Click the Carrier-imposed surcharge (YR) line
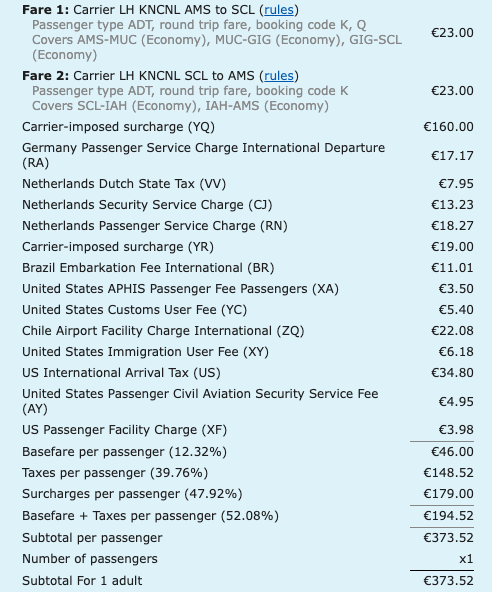This screenshot has height=592, width=492. tap(248, 247)
